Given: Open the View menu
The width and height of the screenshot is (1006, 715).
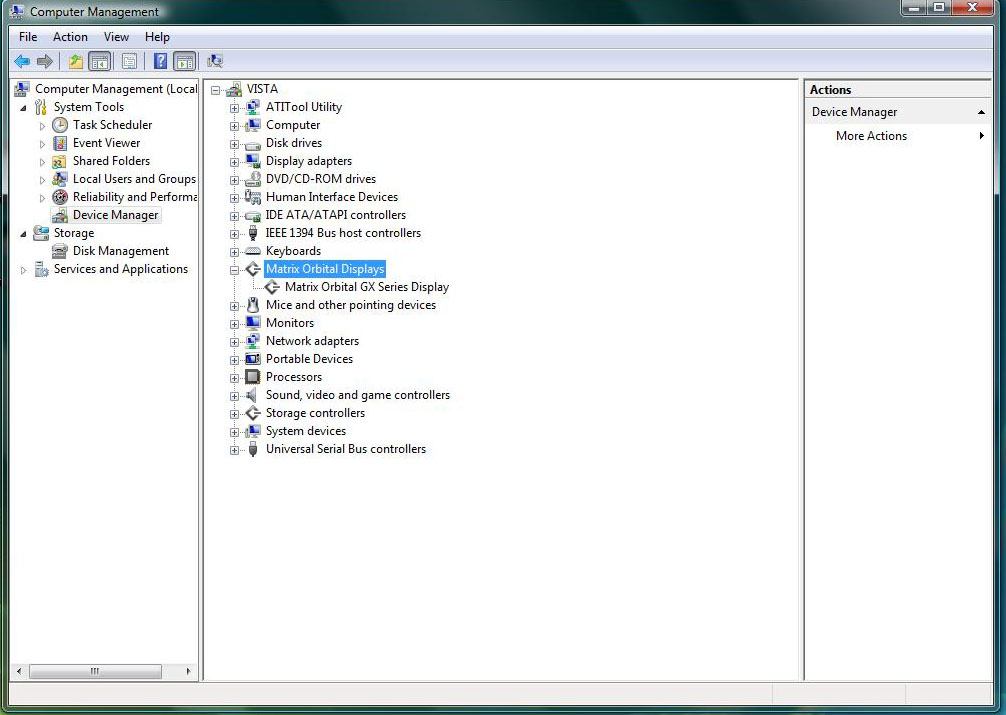Looking at the screenshot, I should (x=116, y=37).
